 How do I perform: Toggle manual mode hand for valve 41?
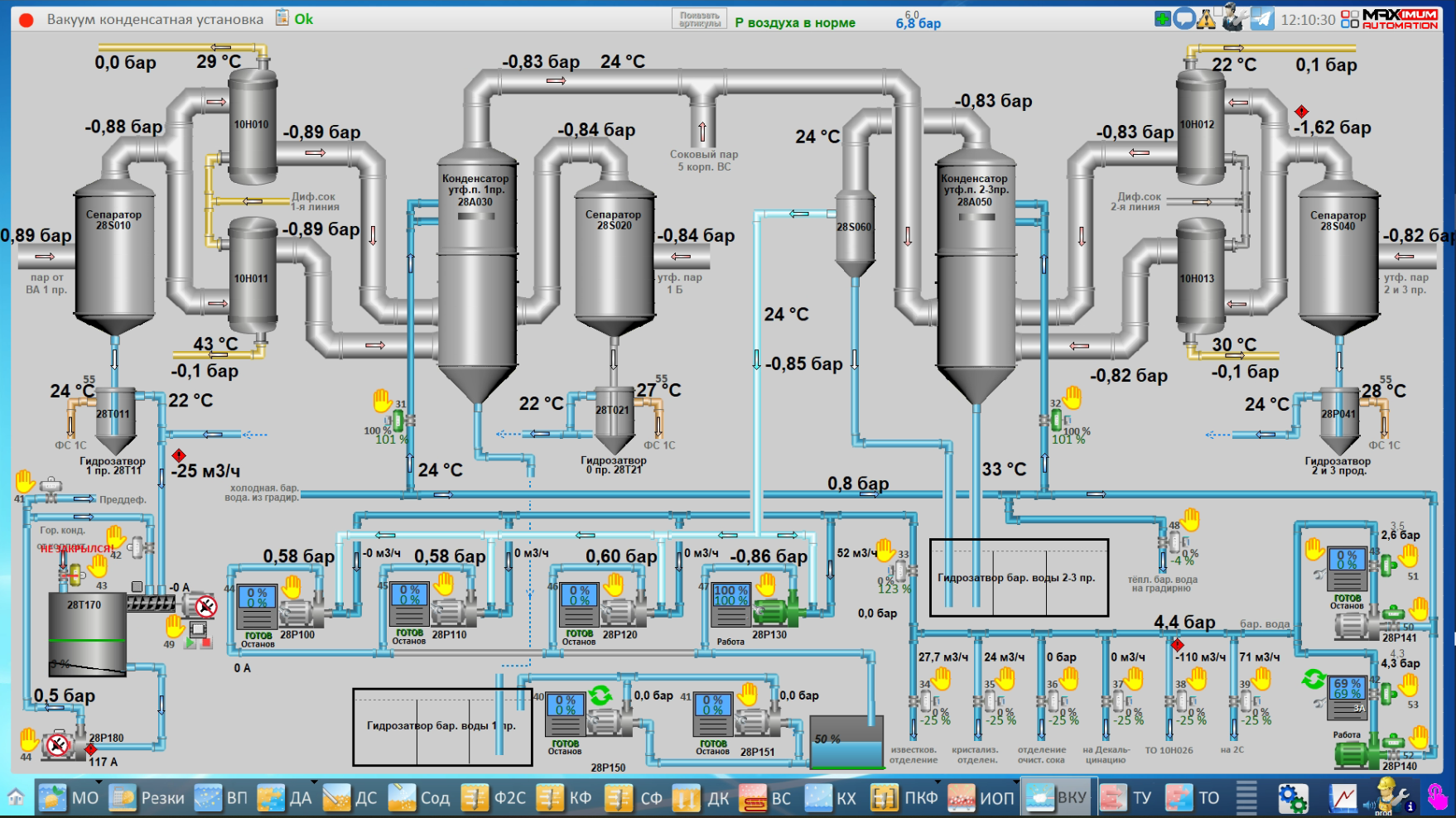click(25, 480)
